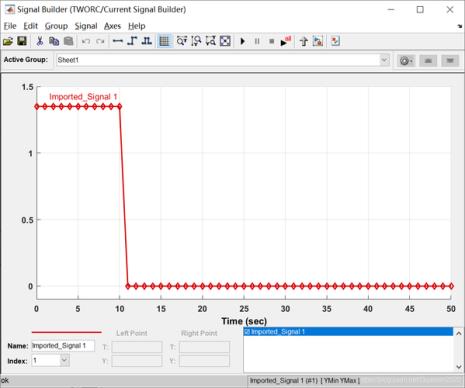
Task: Click the move group down button
Action: pos(450,61)
